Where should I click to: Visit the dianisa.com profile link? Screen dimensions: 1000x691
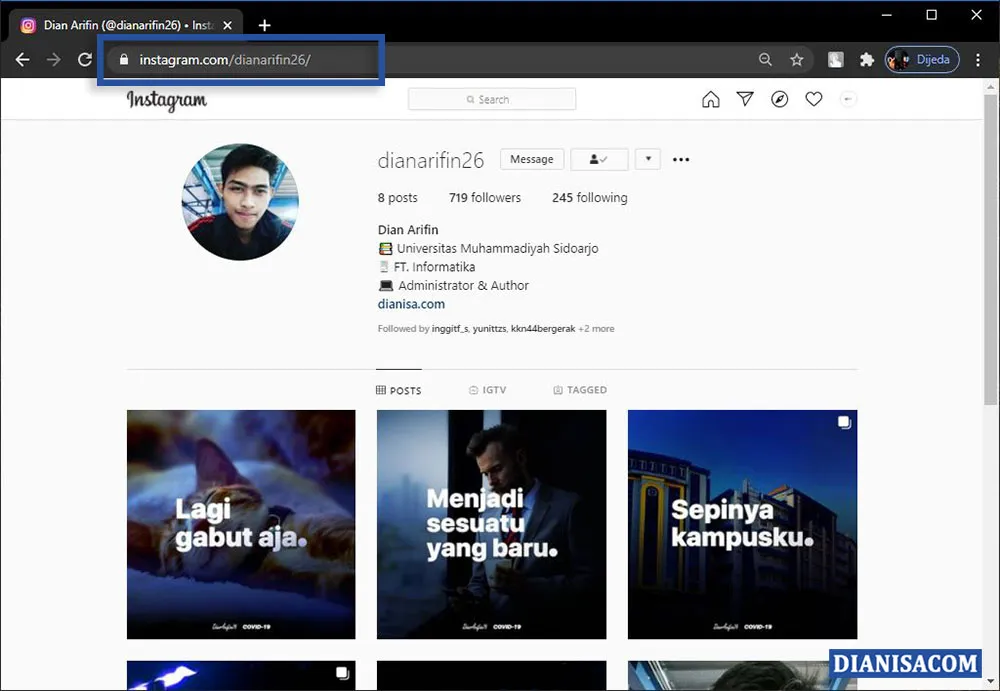(411, 304)
